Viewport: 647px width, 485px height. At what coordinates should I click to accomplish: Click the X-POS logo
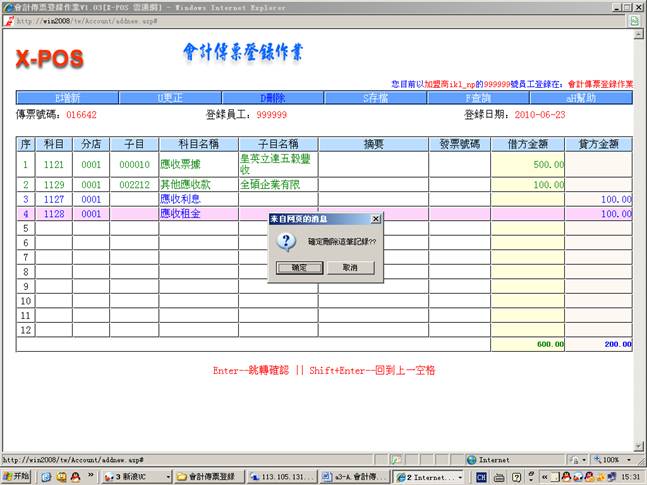tap(50, 59)
